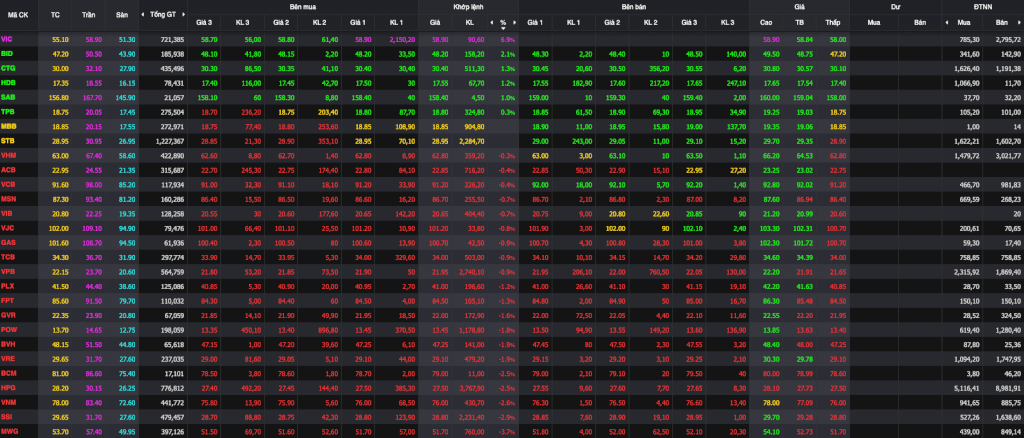Click VNM high price 78.00

(x=771, y=401)
